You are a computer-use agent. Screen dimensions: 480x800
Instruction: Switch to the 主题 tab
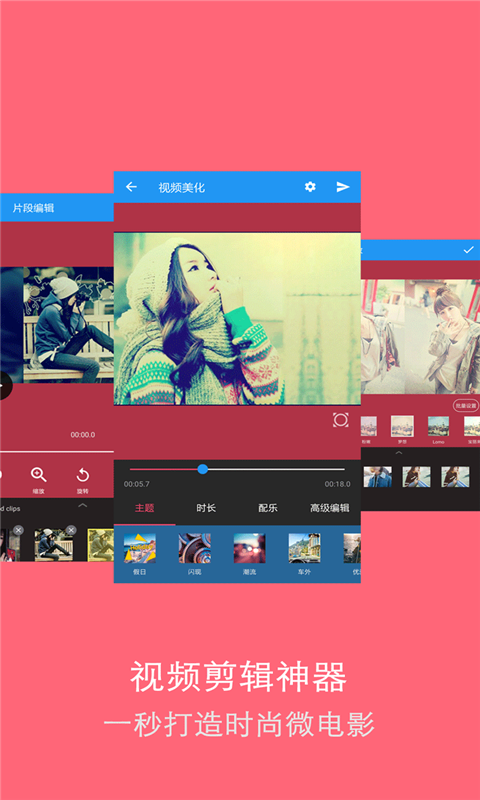pyautogui.click(x=144, y=508)
